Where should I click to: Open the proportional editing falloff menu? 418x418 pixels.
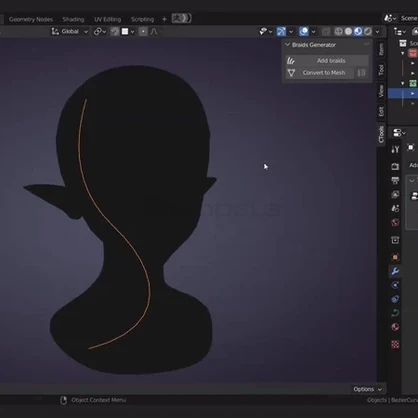point(155,31)
